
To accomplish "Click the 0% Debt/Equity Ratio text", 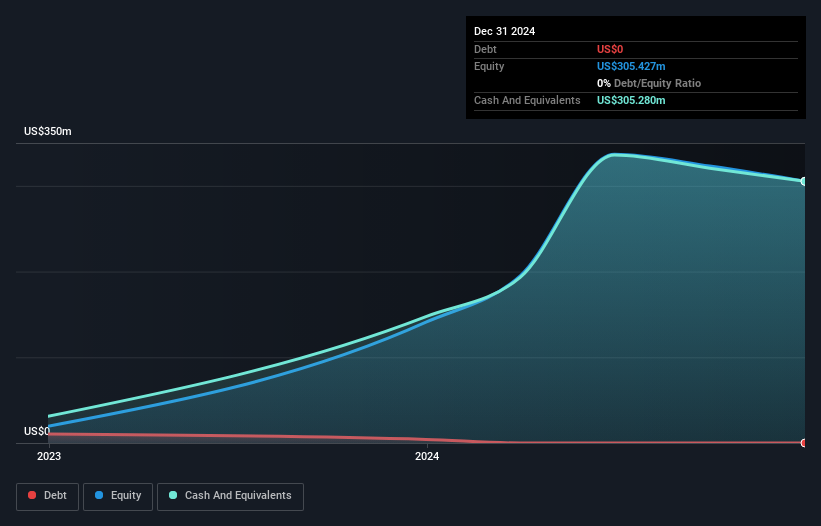I will click(x=649, y=83).
